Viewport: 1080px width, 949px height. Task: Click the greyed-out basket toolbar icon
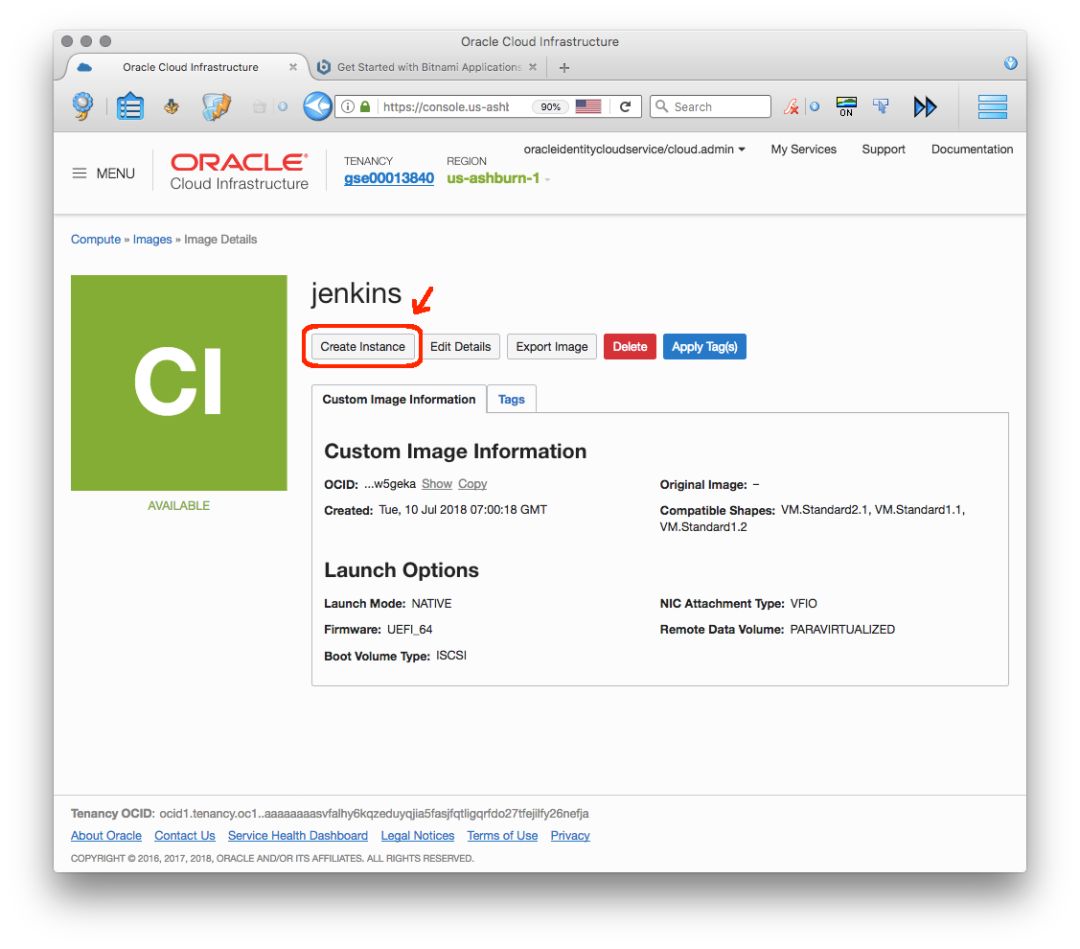click(x=259, y=107)
